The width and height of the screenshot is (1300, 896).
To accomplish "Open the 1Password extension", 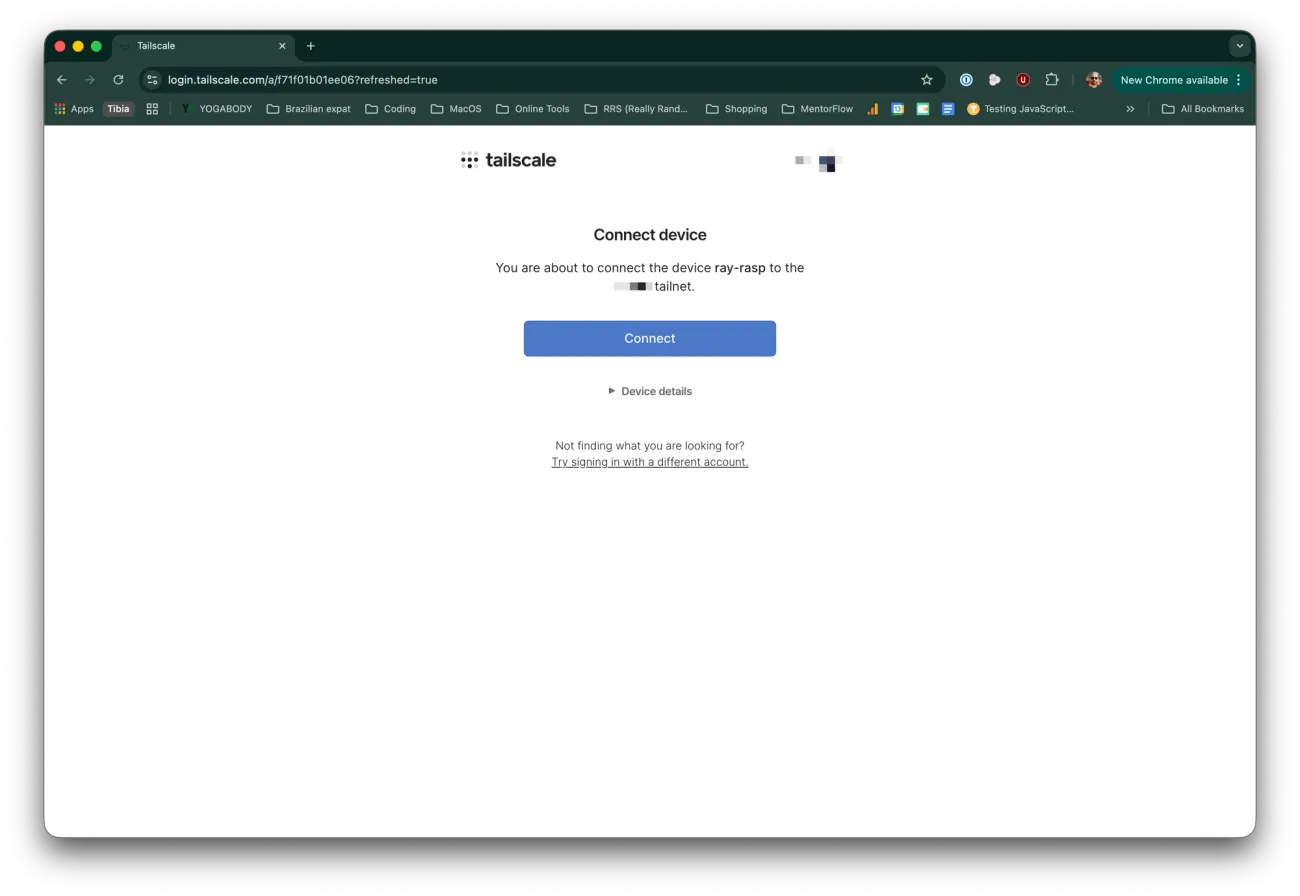I will point(966,80).
